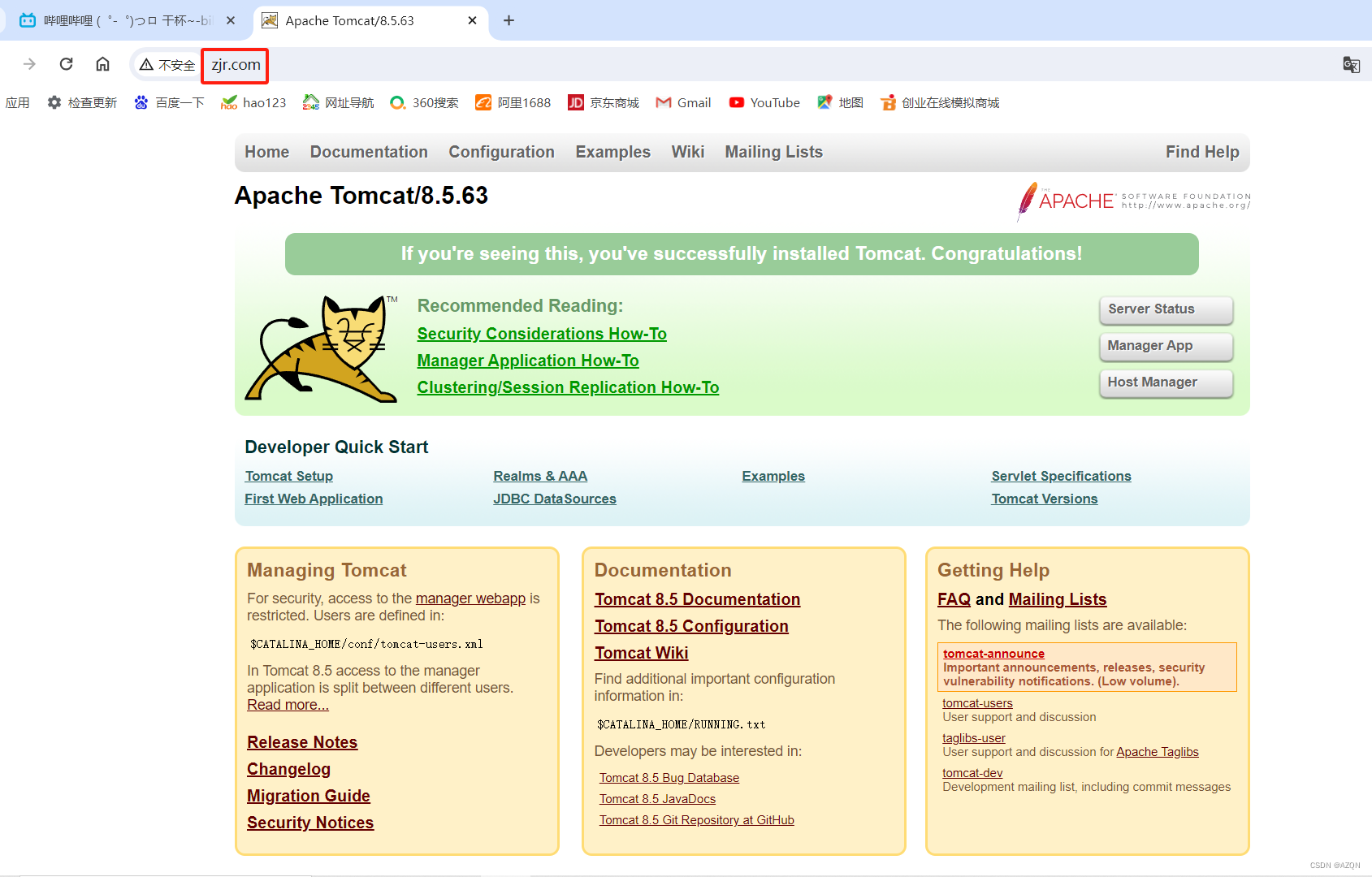Click the address bar showing zjr.com
This screenshot has width=1372, height=877.
(x=236, y=65)
